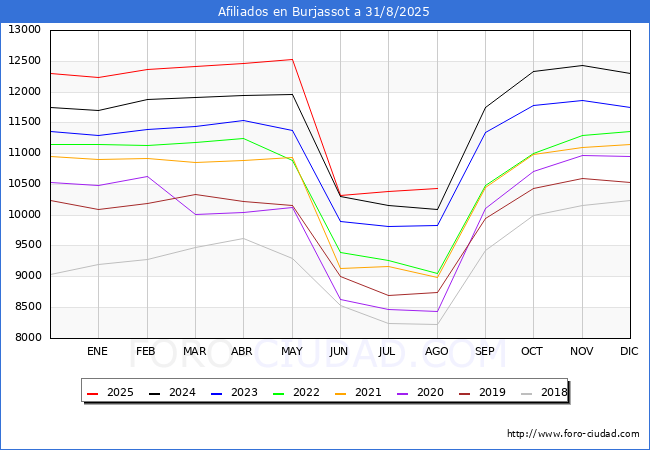The height and width of the screenshot is (450, 650).
Task: Click legend label 2019
Action: [492, 392]
